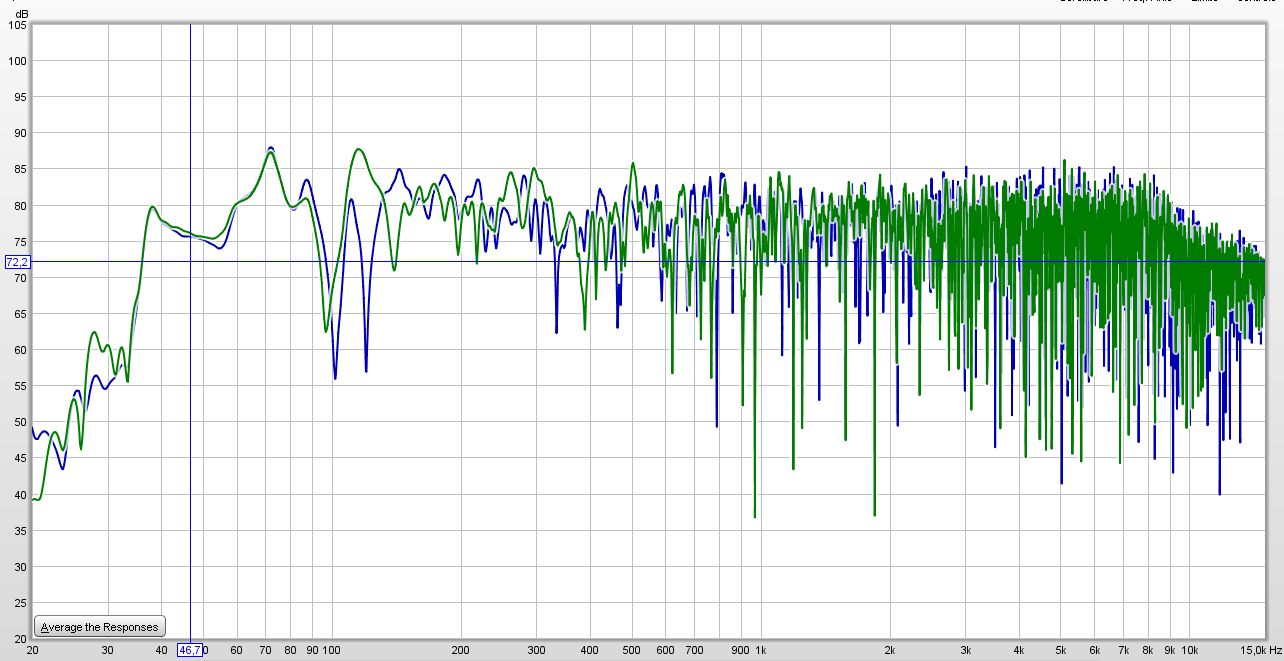Click the 35 label on the dB axis
1284x661 pixels.
(x=21, y=530)
